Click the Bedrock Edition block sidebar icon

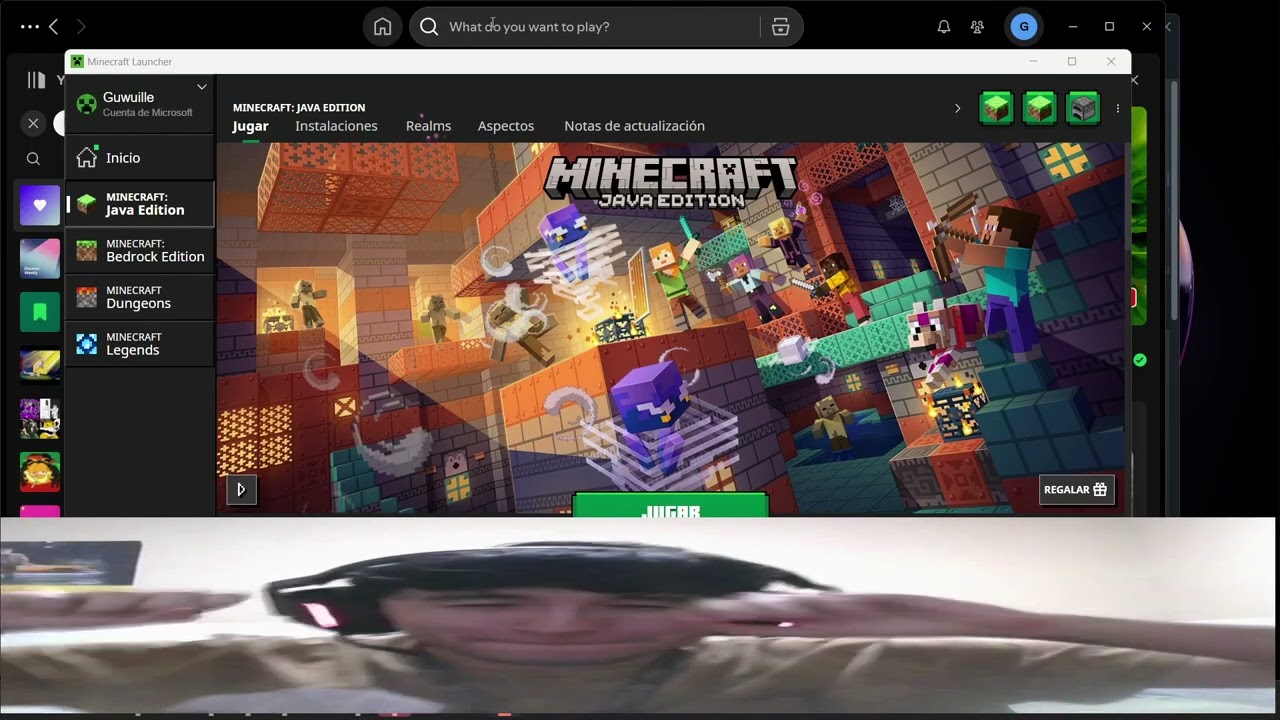[x=87, y=250]
